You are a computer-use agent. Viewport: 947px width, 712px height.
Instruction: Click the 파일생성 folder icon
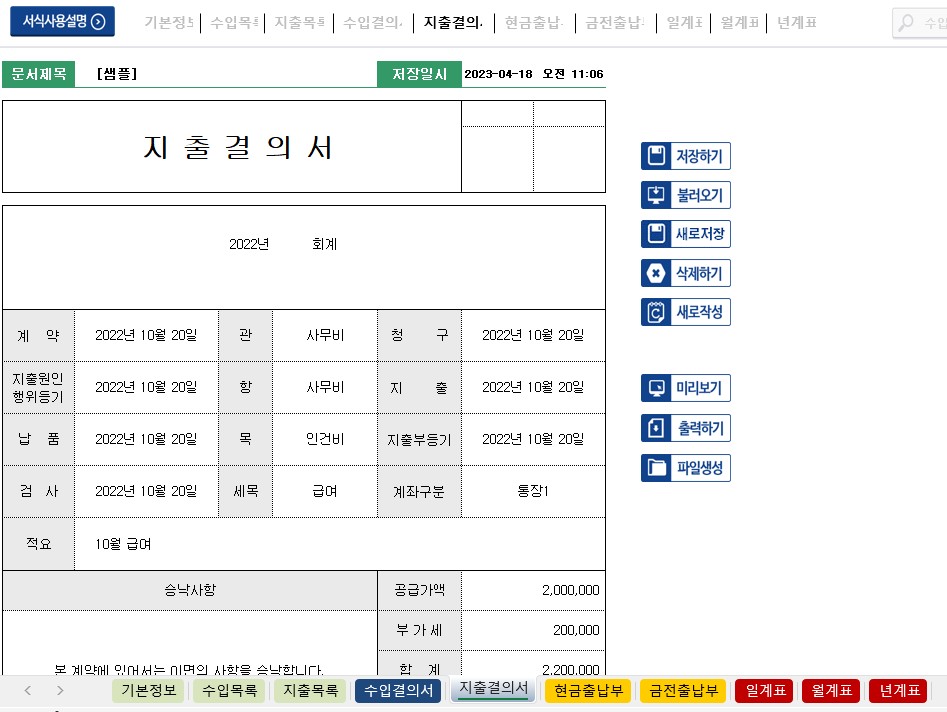656,468
